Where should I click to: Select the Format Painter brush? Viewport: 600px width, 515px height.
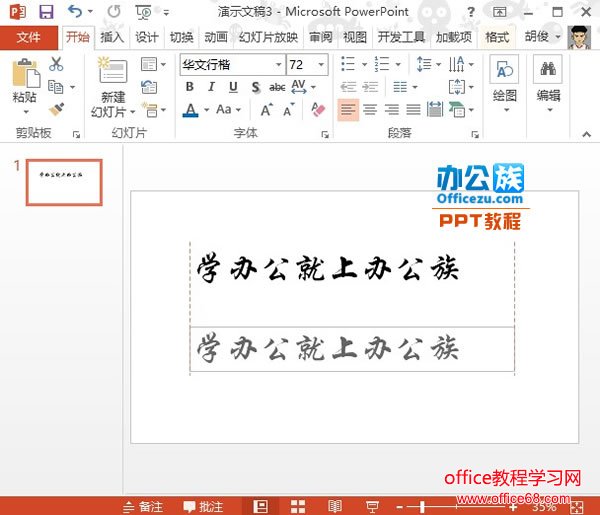(x=56, y=109)
